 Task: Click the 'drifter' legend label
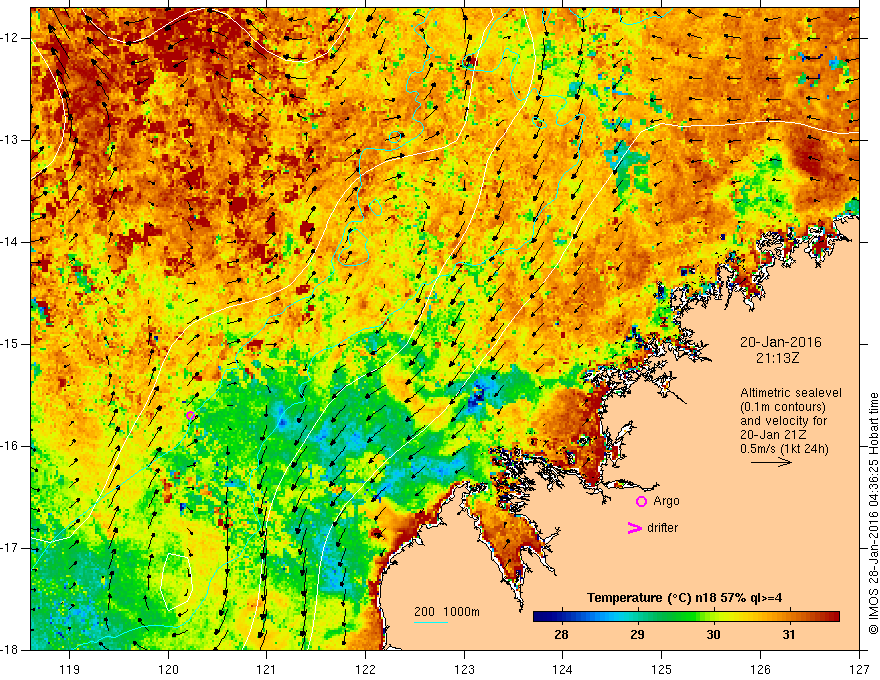click(662, 528)
